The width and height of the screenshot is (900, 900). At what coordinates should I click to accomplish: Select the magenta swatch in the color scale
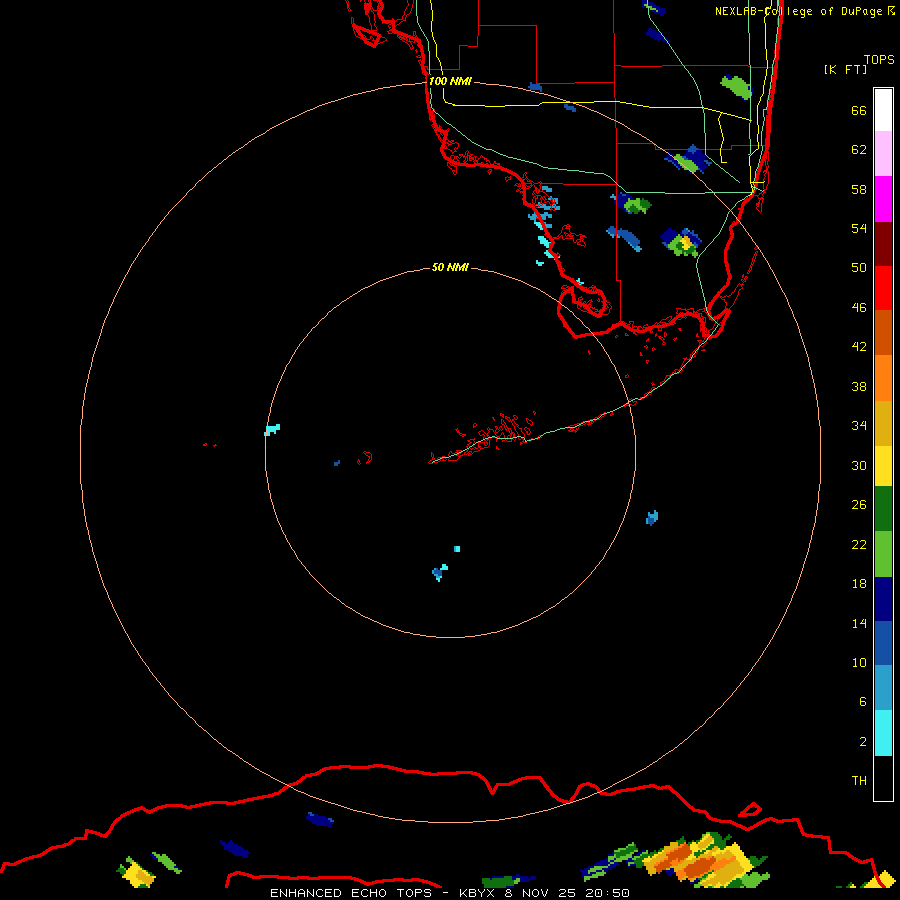(883, 199)
